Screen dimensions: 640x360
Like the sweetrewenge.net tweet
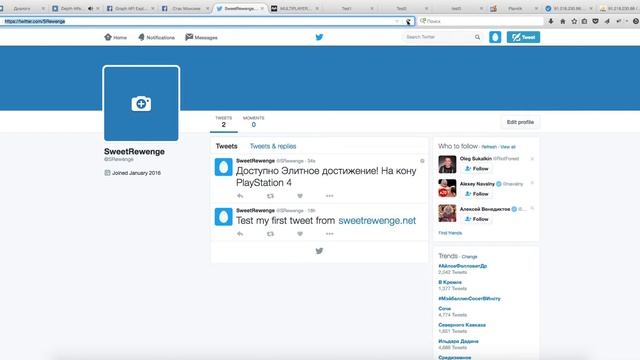point(300,234)
